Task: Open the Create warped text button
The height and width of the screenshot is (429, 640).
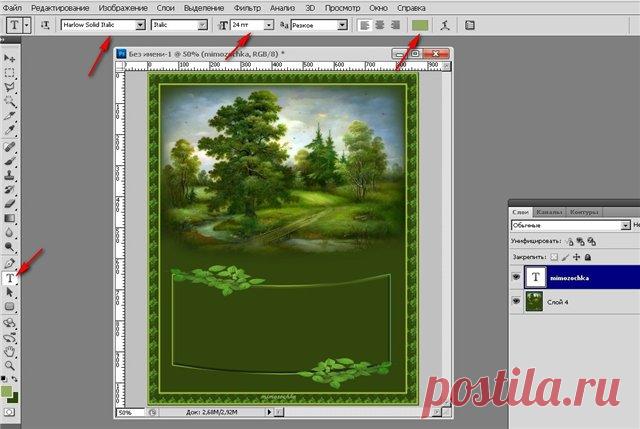Action: (x=445, y=25)
